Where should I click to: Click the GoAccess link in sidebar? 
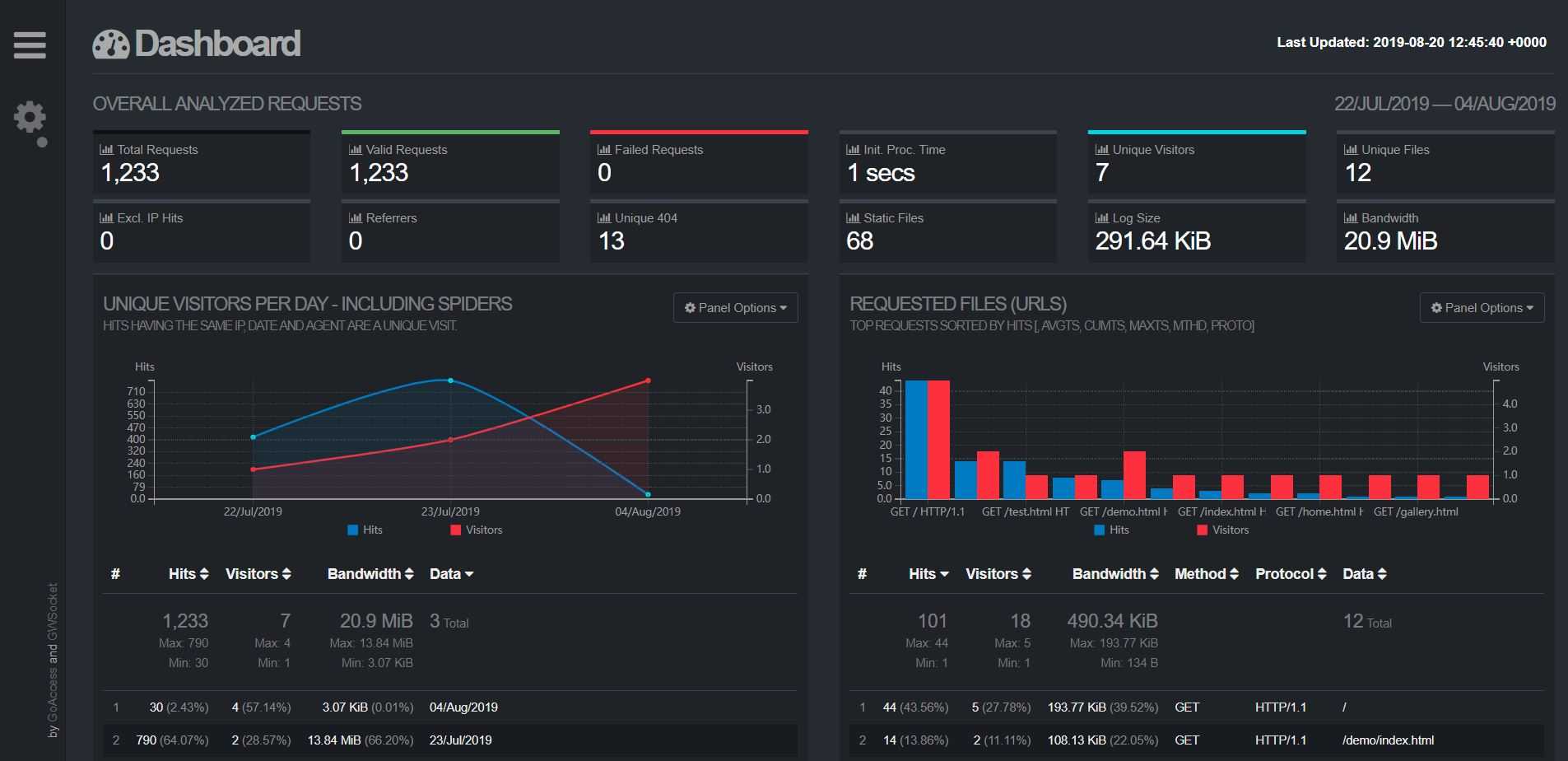(53, 694)
